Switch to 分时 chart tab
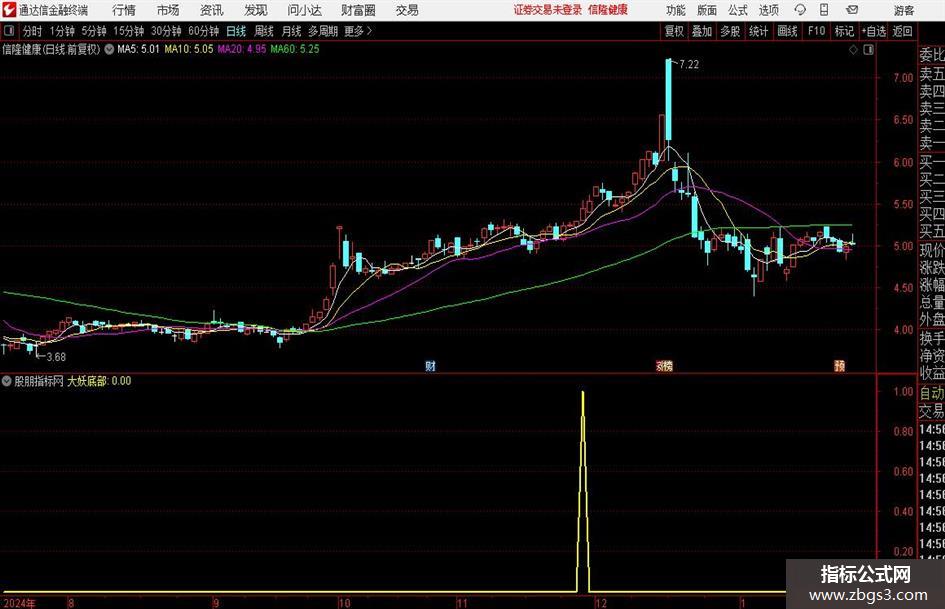The image size is (945, 609). (x=33, y=31)
